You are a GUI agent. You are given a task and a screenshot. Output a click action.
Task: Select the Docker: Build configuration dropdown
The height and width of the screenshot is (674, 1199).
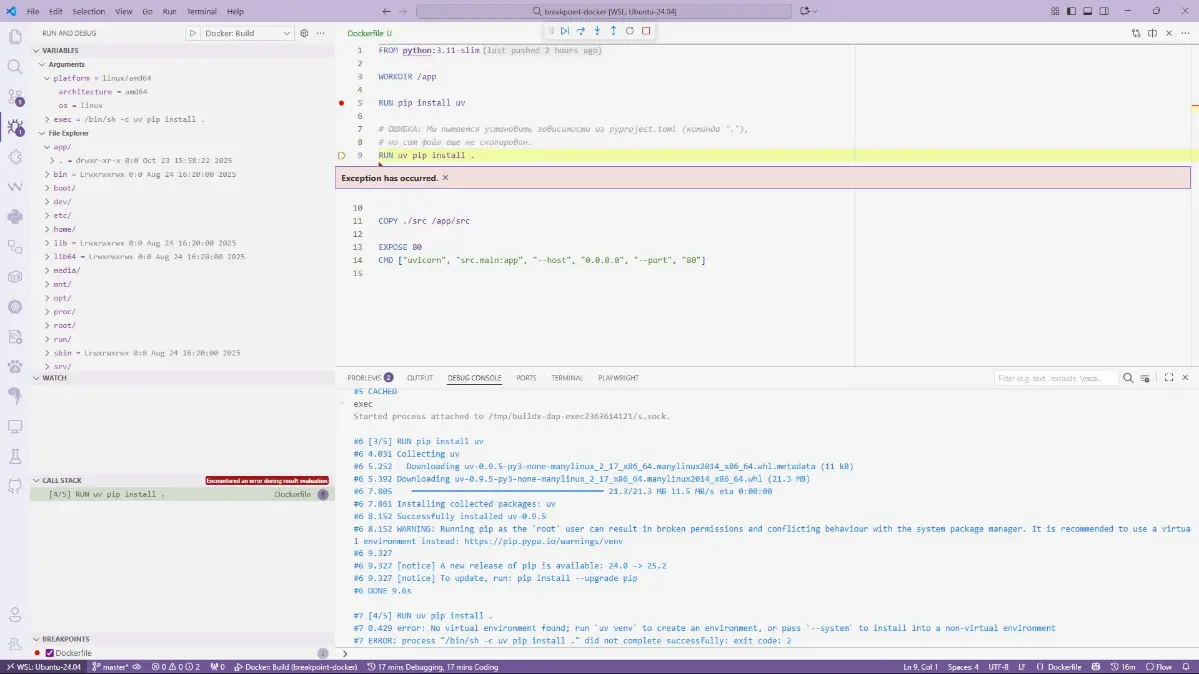pos(247,33)
